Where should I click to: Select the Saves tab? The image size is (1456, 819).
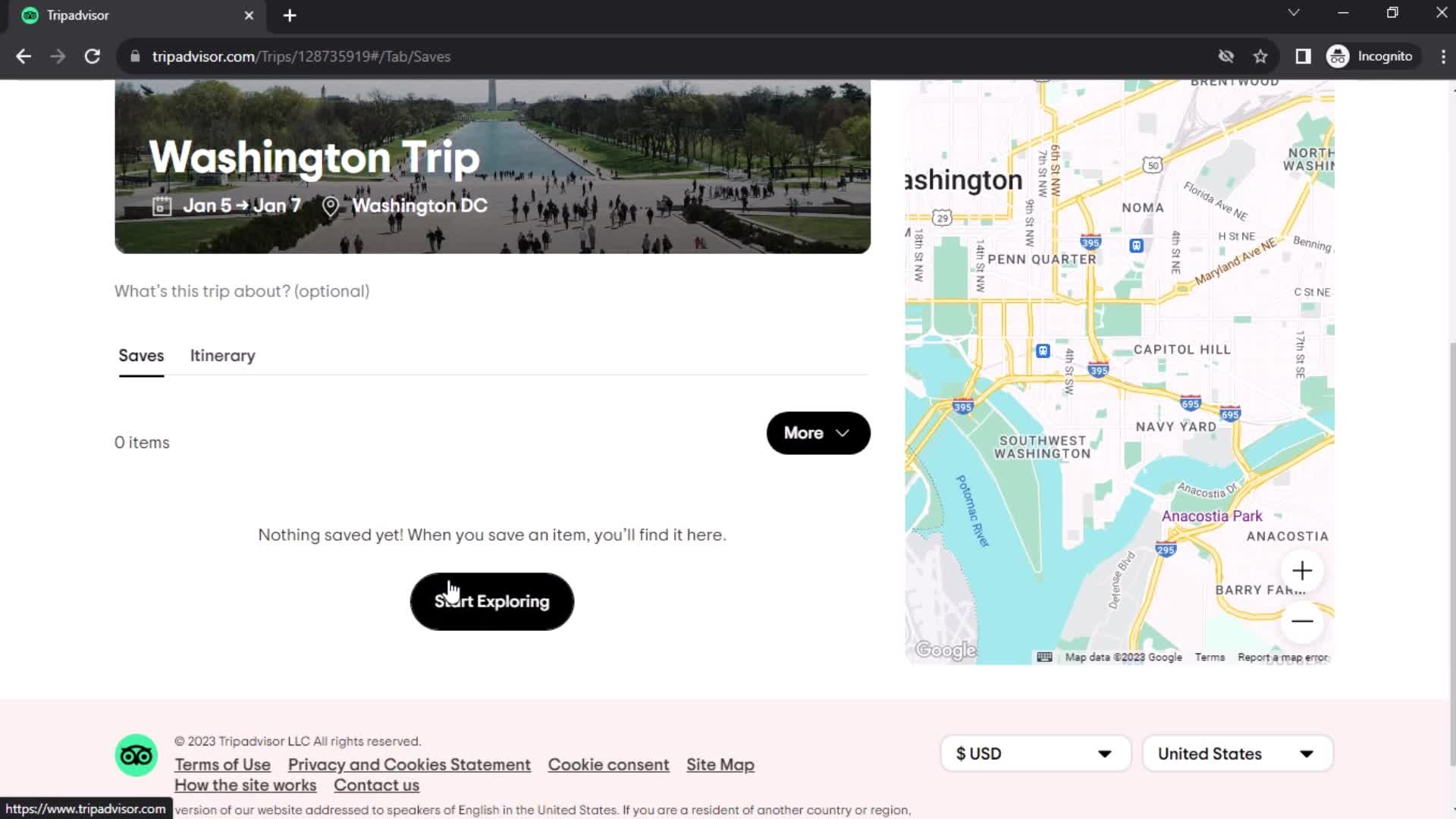pos(140,356)
